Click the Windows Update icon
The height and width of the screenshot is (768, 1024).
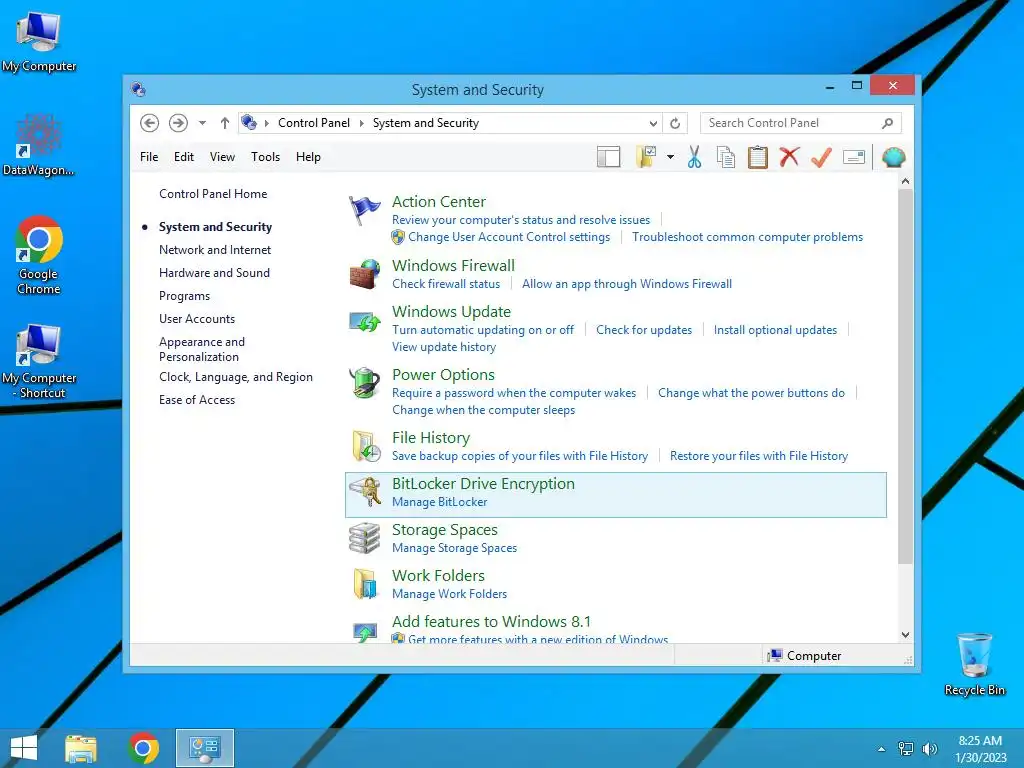point(364,321)
